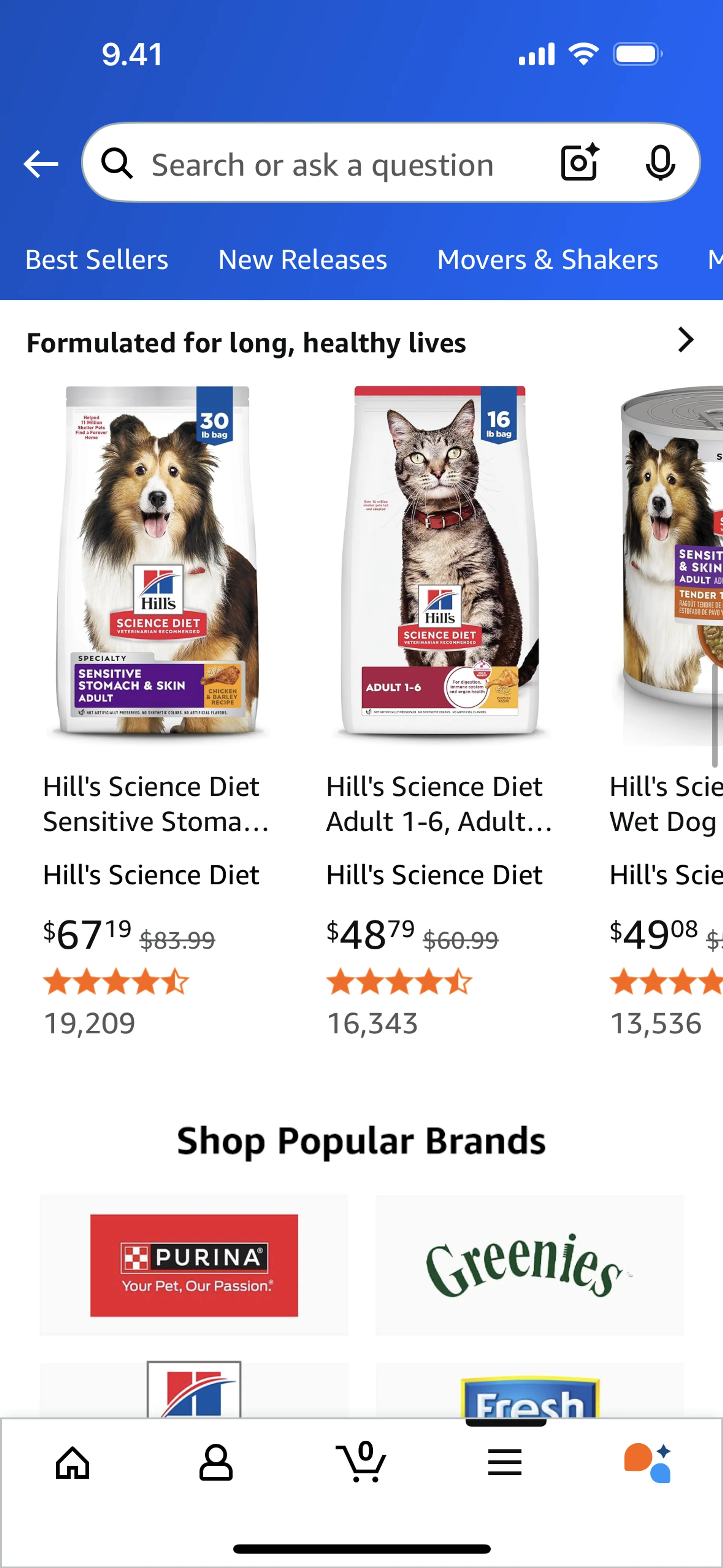Open the account profile icon
The width and height of the screenshot is (723, 1568).
pyautogui.click(x=216, y=1462)
